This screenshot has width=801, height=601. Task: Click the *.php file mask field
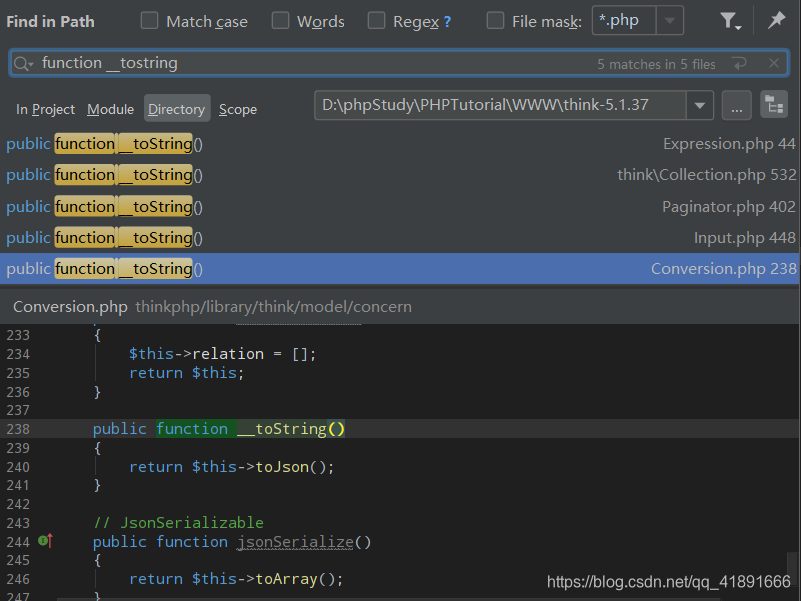tap(624, 21)
